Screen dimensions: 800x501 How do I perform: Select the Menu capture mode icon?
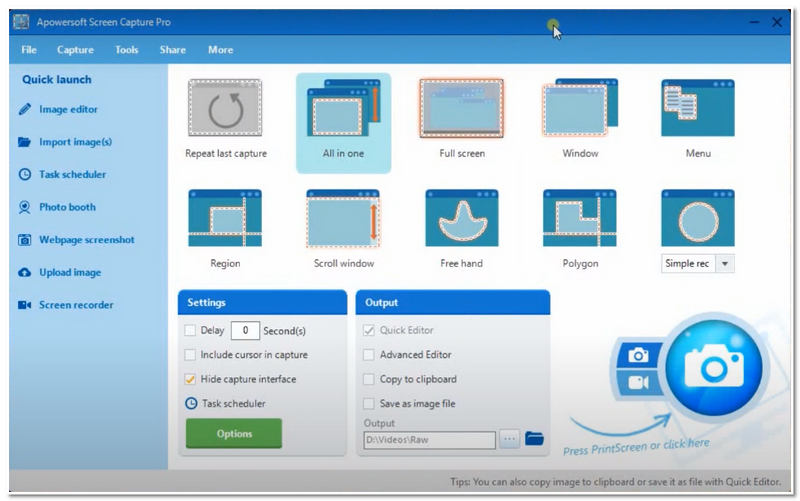(x=698, y=108)
